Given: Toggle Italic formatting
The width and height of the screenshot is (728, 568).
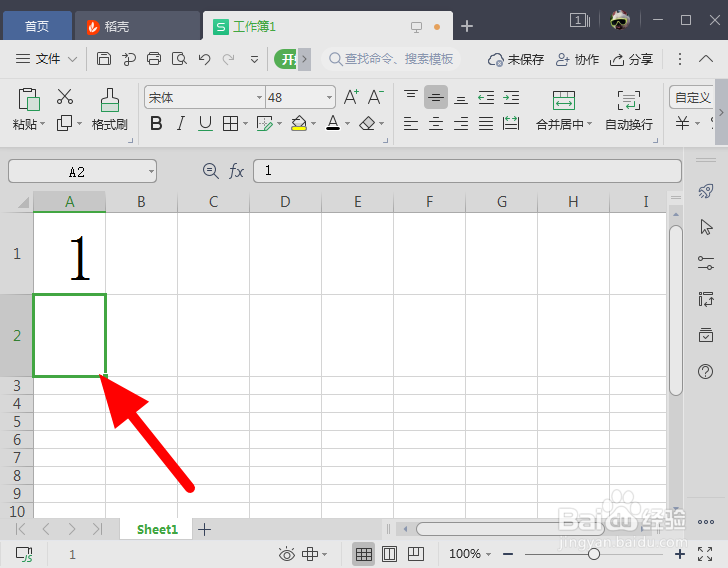Looking at the screenshot, I should pos(181,124).
